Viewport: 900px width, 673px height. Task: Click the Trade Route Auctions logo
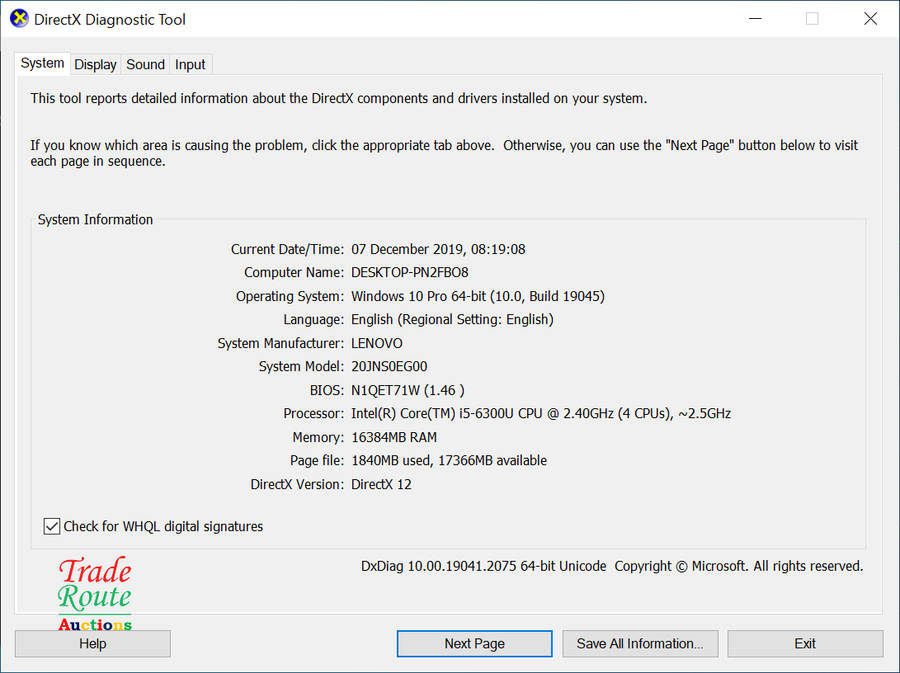coord(94,590)
